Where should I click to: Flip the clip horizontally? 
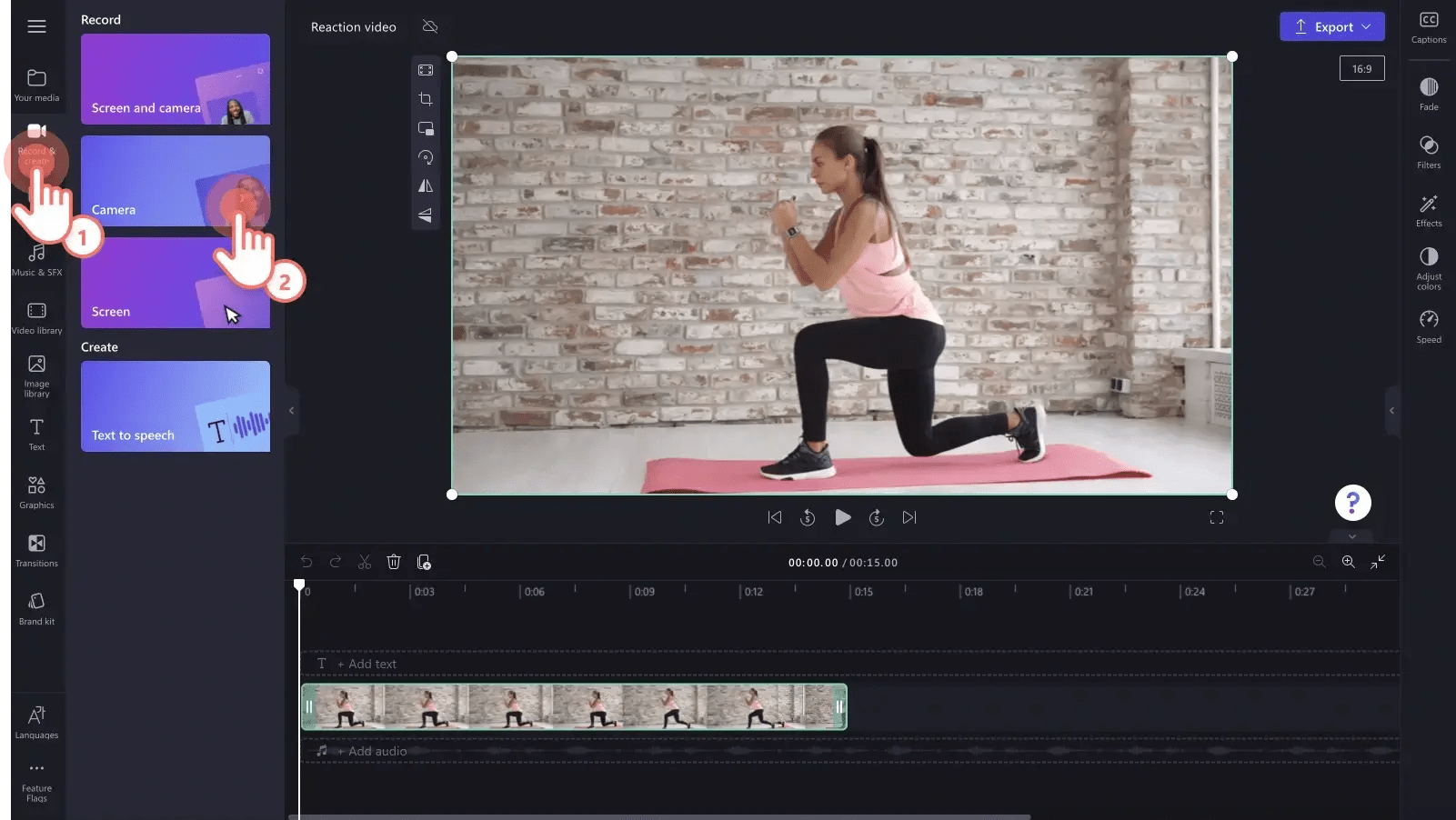point(426,185)
